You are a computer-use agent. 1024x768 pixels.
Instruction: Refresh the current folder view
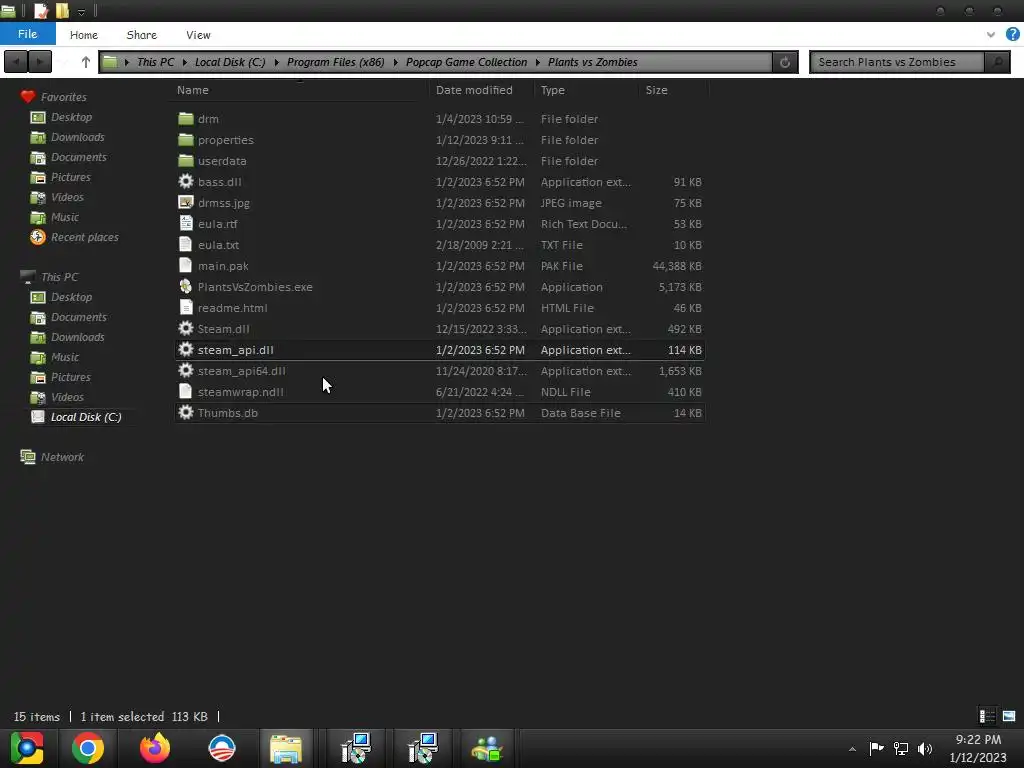click(x=785, y=62)
